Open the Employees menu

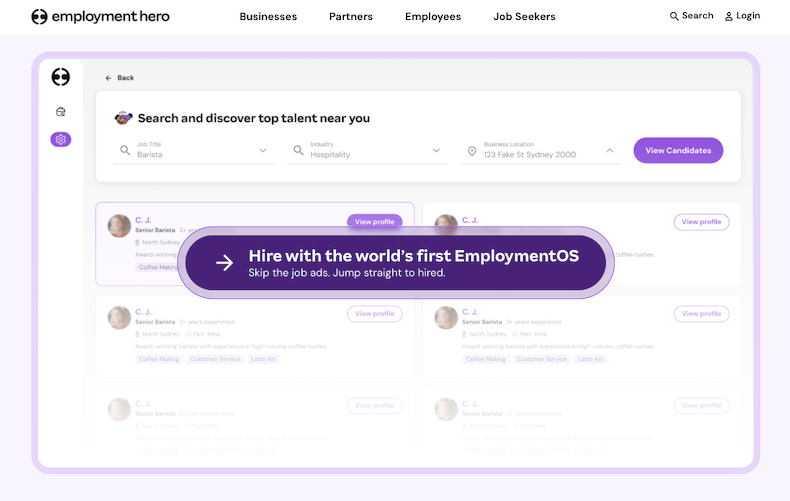pyautogui.click(x=433, y=17)
